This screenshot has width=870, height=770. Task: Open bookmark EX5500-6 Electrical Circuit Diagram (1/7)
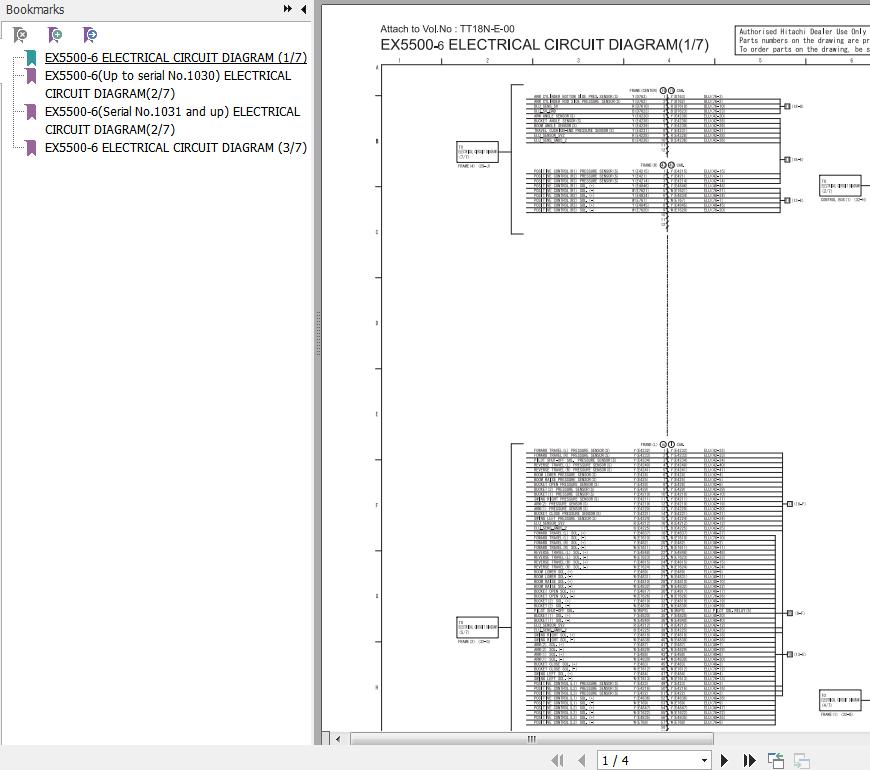175,58
